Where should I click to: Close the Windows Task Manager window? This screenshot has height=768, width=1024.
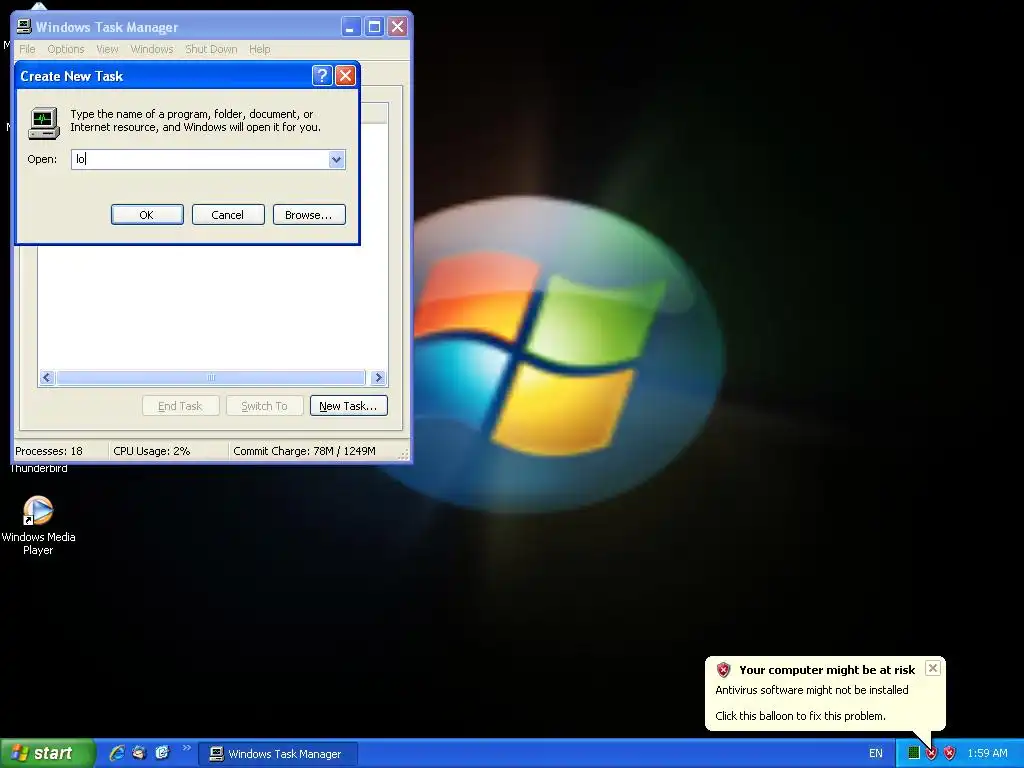point(397,27)
